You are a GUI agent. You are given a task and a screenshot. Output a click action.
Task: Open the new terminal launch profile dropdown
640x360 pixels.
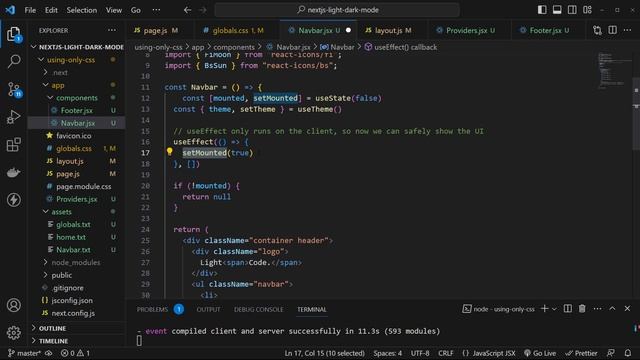pyautogui.click(x=554, y=309)
